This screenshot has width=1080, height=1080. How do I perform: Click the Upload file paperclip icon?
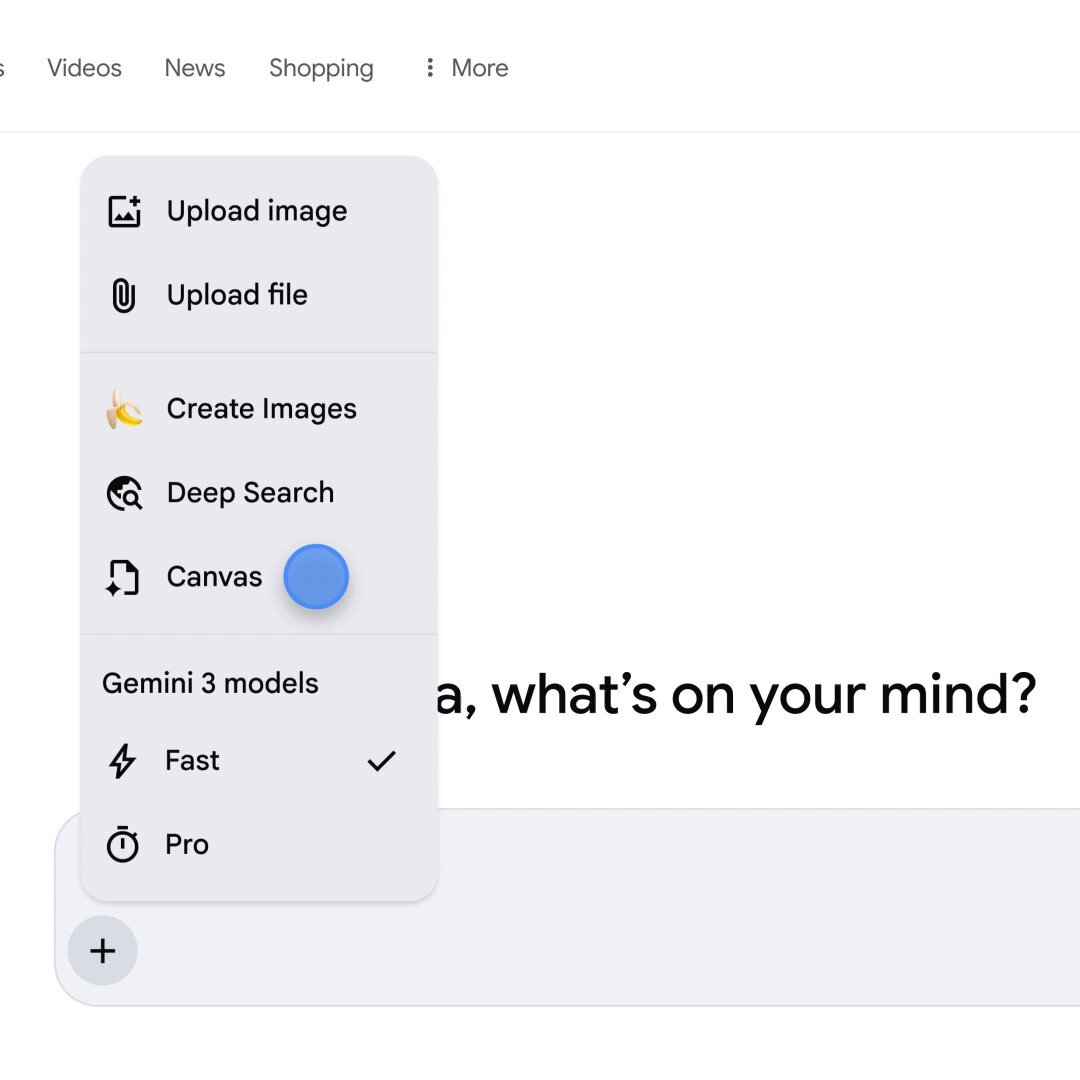point(124,295)
